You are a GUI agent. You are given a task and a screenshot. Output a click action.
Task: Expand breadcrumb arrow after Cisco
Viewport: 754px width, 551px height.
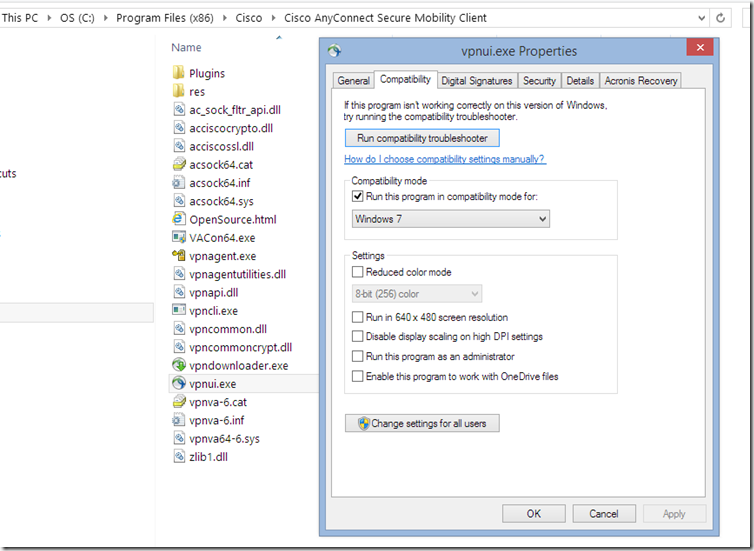pyautogui.click(x=273, y=18)
